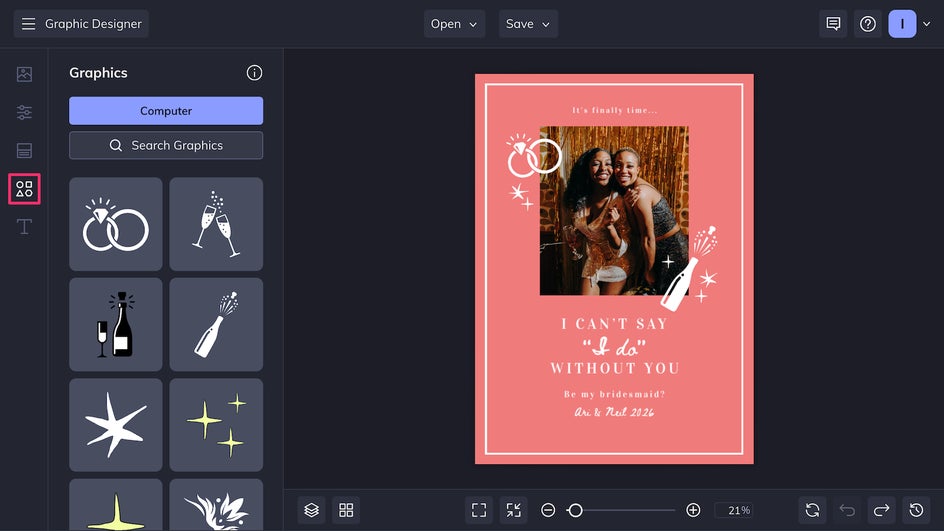Select the yellow sparkles graphic
The image size is (944, 531).
point(216,425)
